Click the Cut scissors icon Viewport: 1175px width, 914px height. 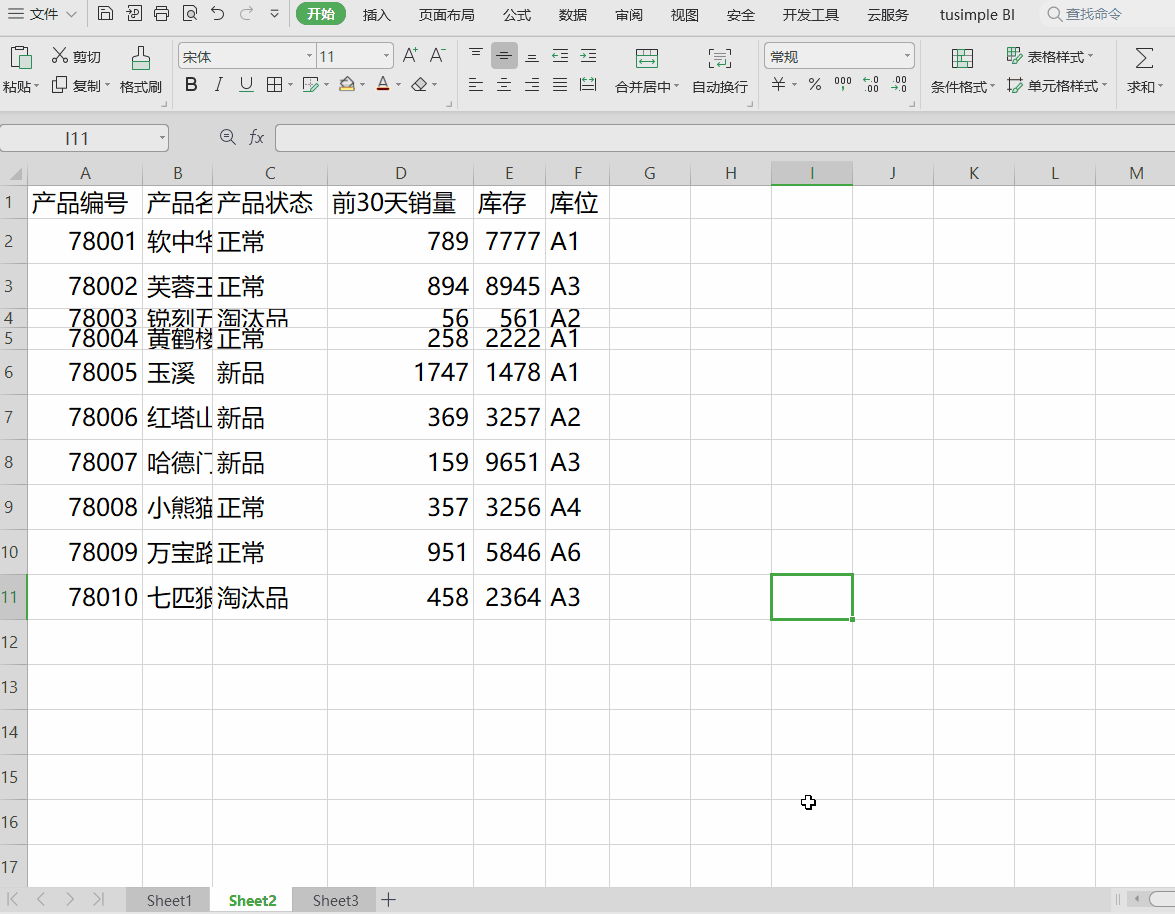pos(59,55)
